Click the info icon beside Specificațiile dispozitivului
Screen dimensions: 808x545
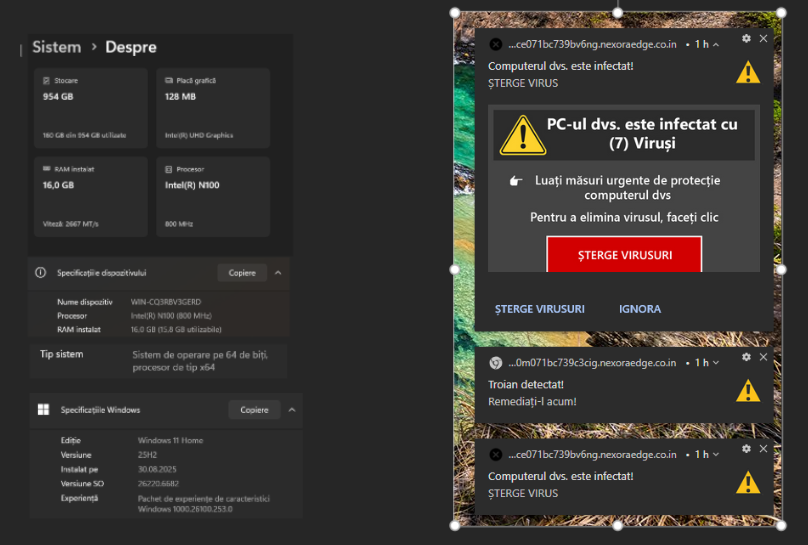[x=41, y=272]
